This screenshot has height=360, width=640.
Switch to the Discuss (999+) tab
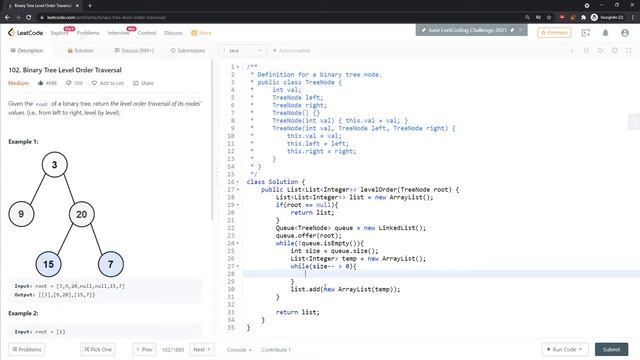(134, 51)
